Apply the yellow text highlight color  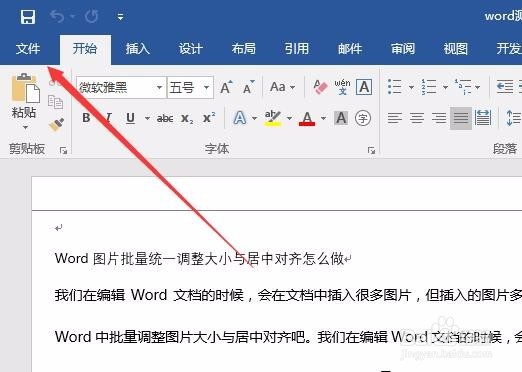[x=273, y=118]
